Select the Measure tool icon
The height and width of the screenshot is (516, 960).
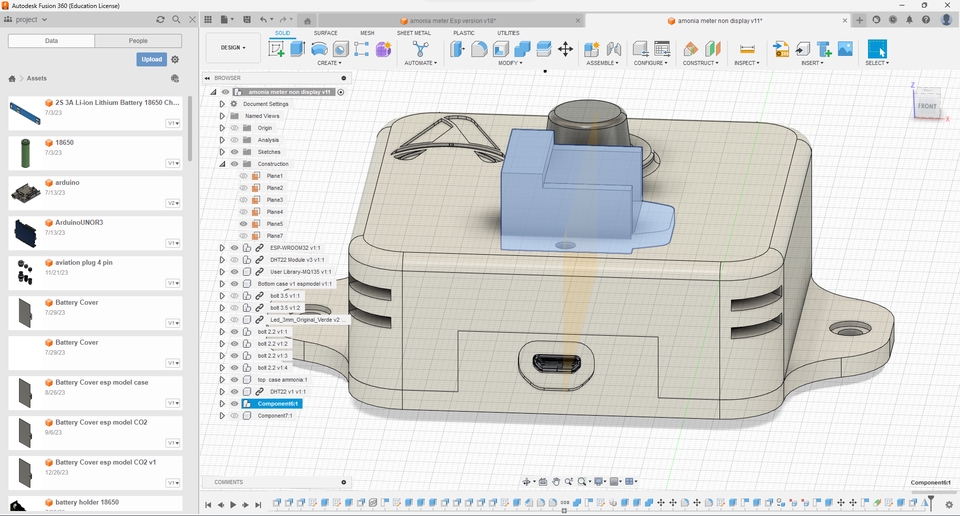747,49
